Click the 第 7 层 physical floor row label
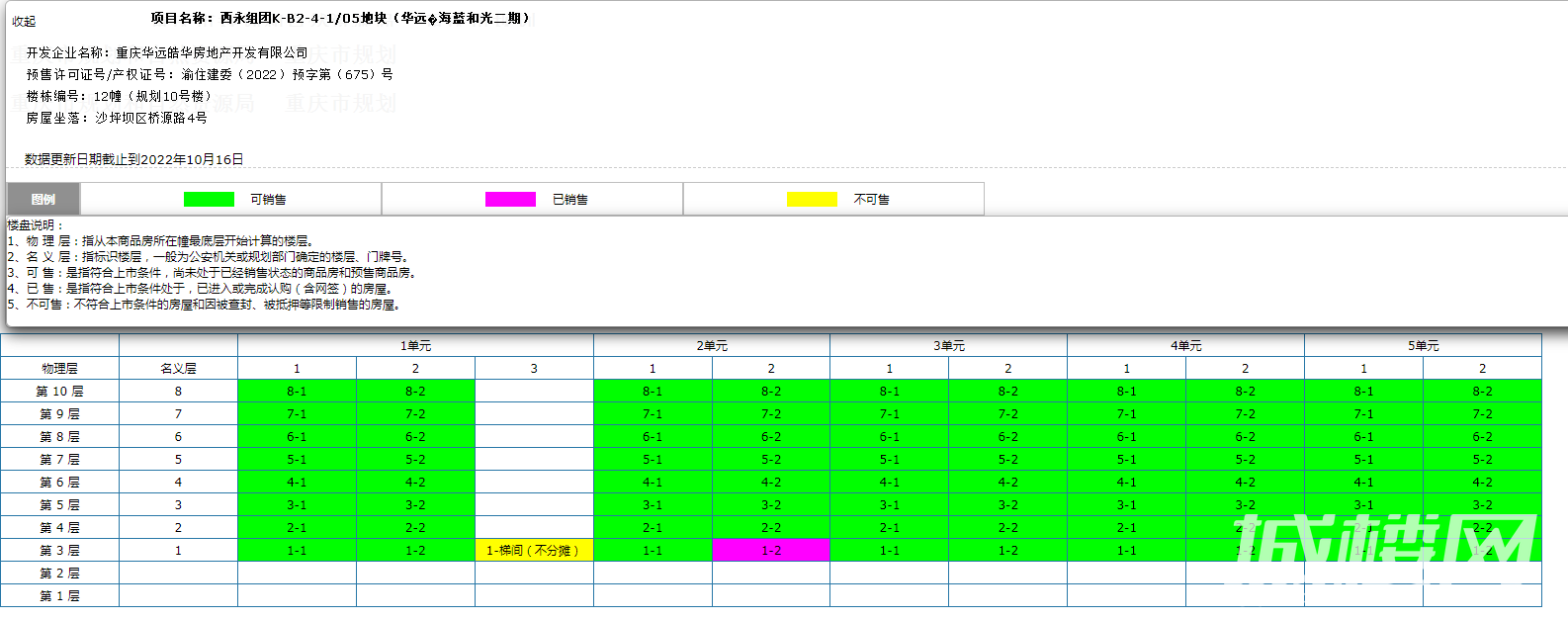The image size is (1568, 620). click(59, 460)
